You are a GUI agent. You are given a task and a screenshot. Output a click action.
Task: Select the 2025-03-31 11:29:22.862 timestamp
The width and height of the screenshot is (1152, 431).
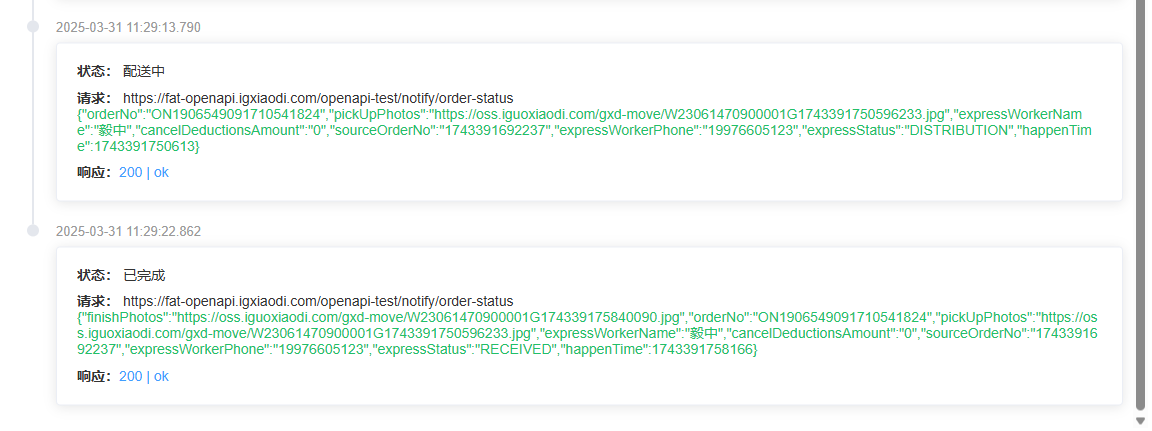pyautogui.click(x=129, y=232)
